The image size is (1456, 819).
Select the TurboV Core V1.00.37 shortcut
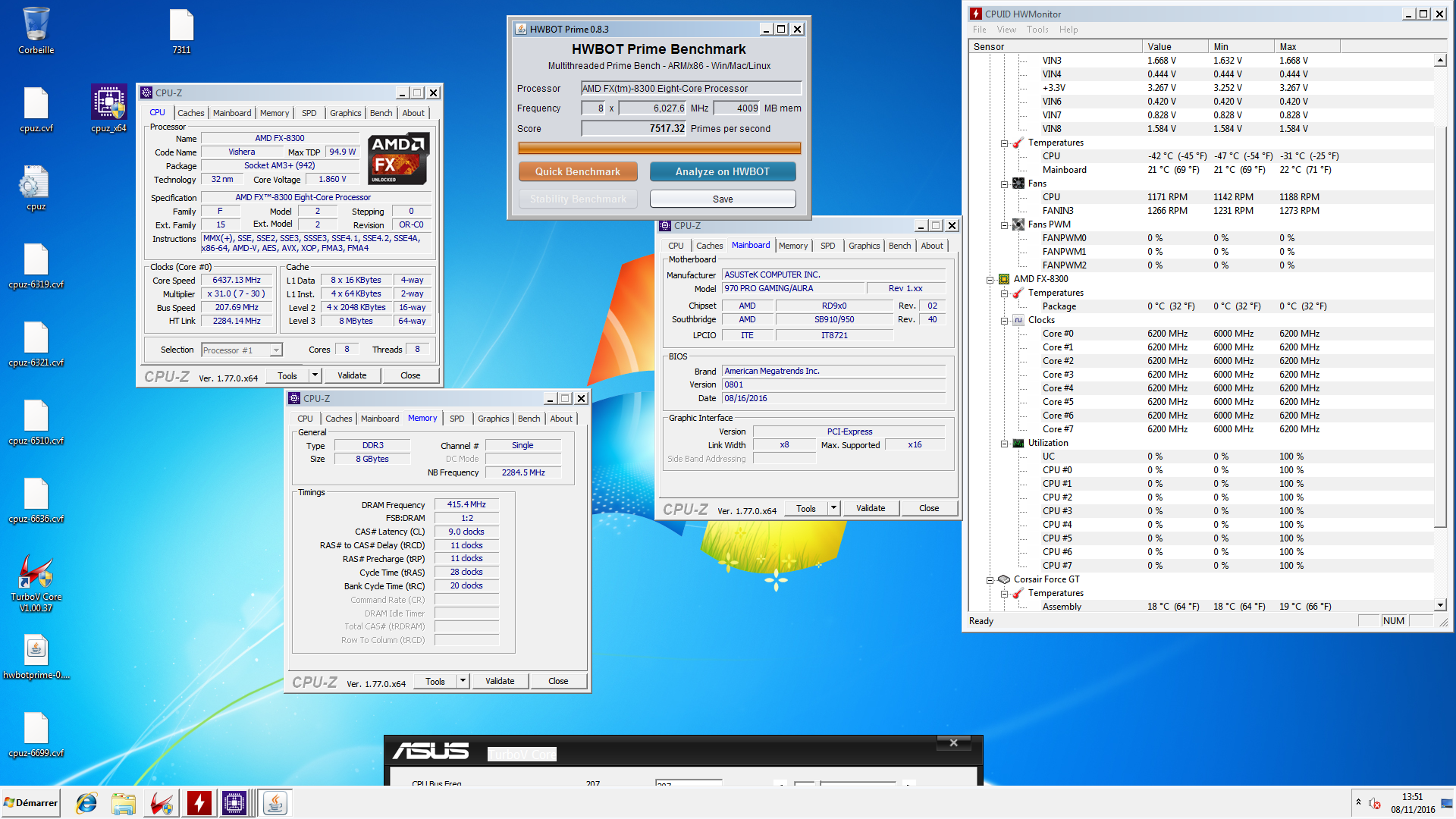36,582
